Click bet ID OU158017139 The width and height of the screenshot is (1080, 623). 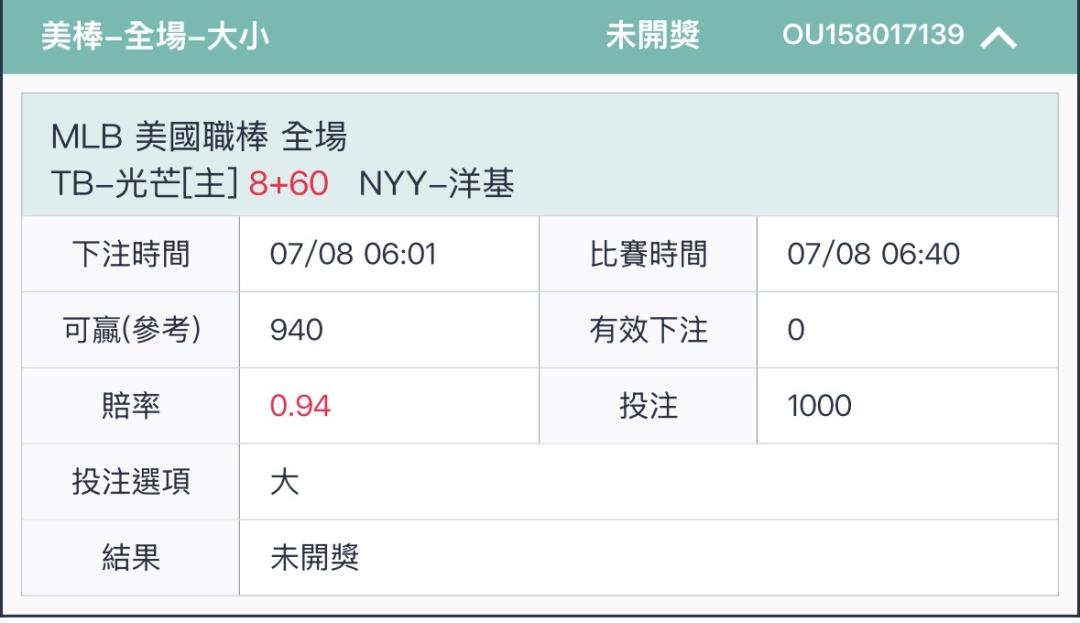[873, 34]
